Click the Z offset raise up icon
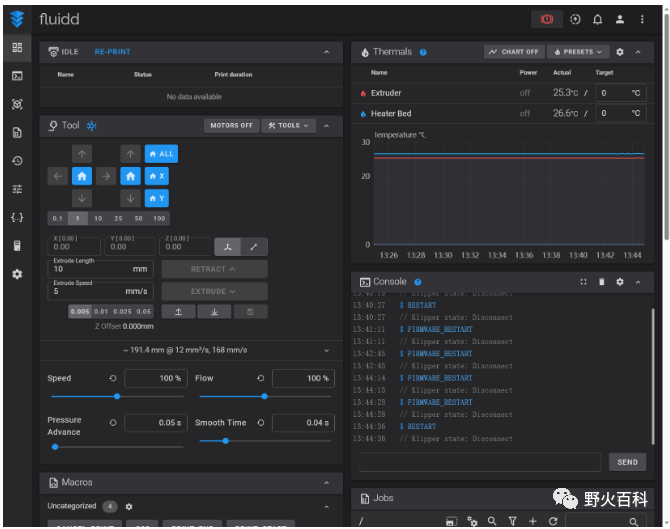 pos(178,312)
